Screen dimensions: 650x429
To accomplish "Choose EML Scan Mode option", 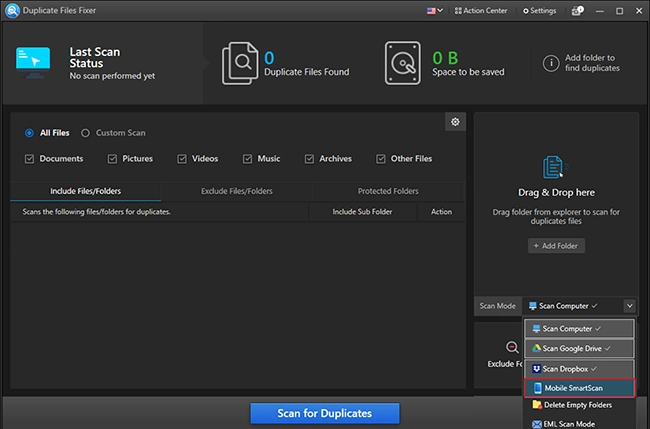I will (x=579, y=424).
